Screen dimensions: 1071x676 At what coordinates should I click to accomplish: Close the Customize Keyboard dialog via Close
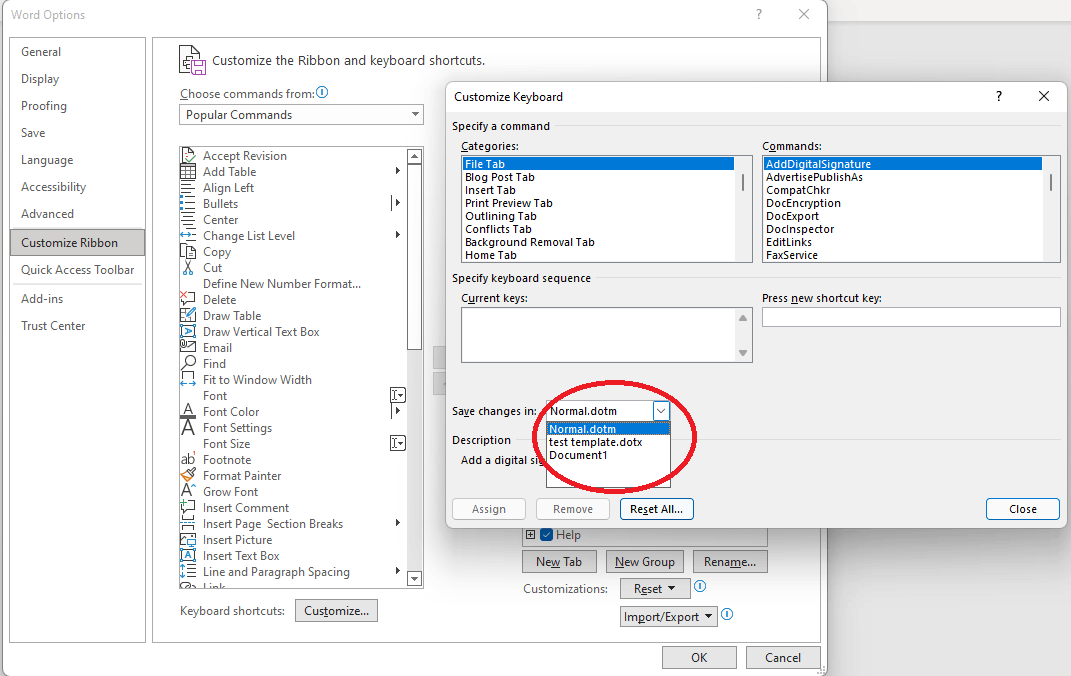coord(1023,509)
